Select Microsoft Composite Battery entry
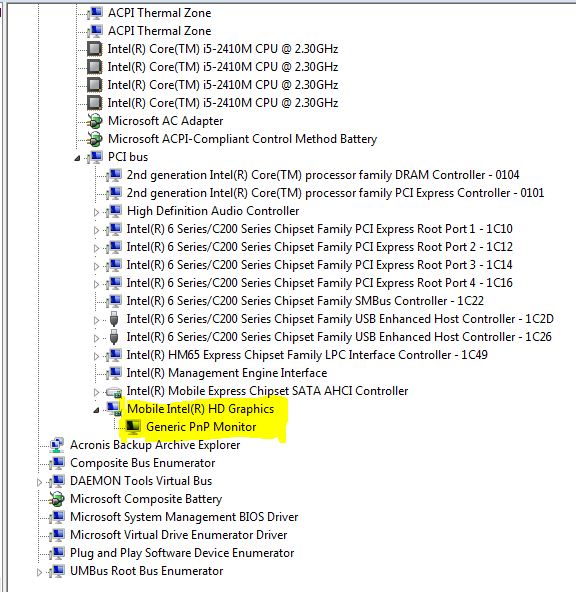576x592 pixels. 146,499
